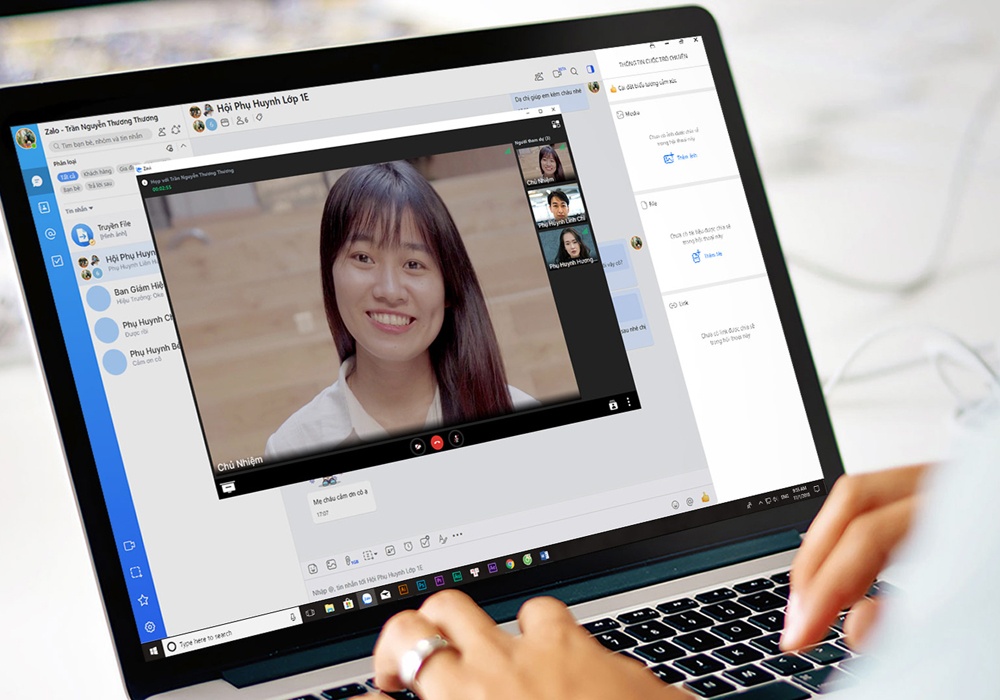Click the sticker icon in chat toolbar
This screenshot has height=700, width=1000.
coord(313,566)
